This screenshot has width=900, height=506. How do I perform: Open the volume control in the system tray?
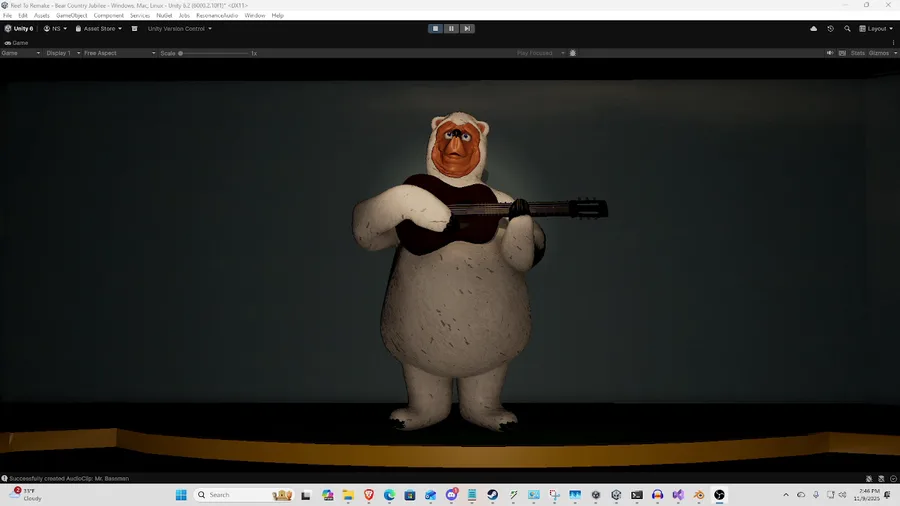click(x=843, y=495)
